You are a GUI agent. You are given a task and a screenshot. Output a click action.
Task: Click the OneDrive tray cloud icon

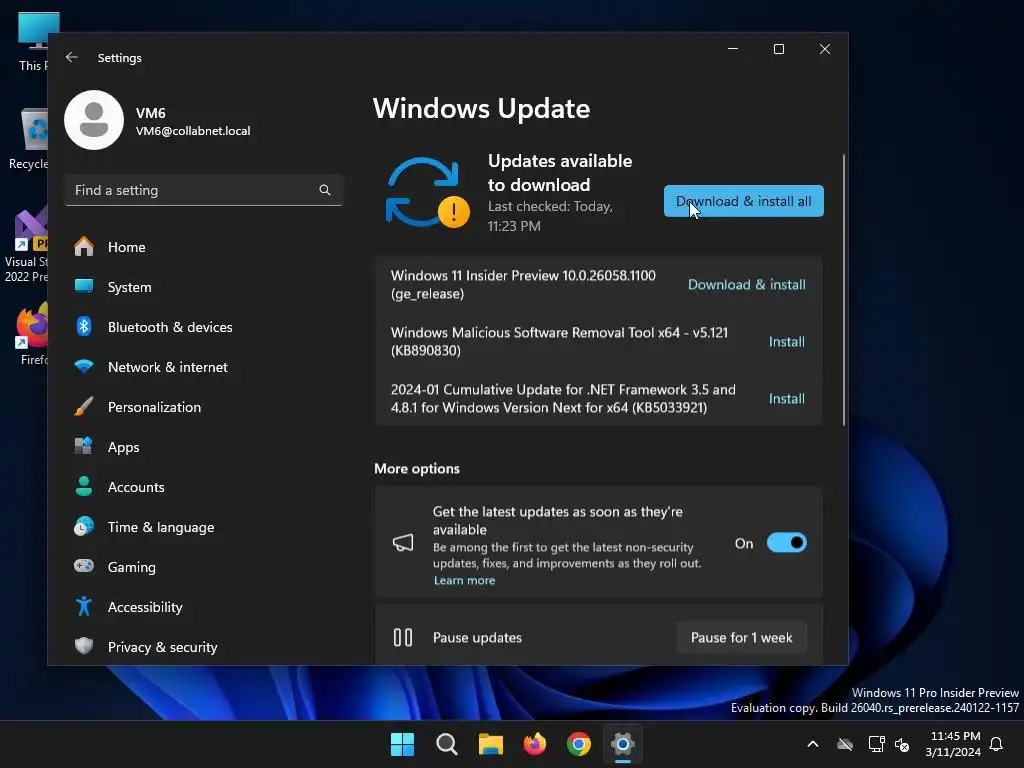[845, 744]
